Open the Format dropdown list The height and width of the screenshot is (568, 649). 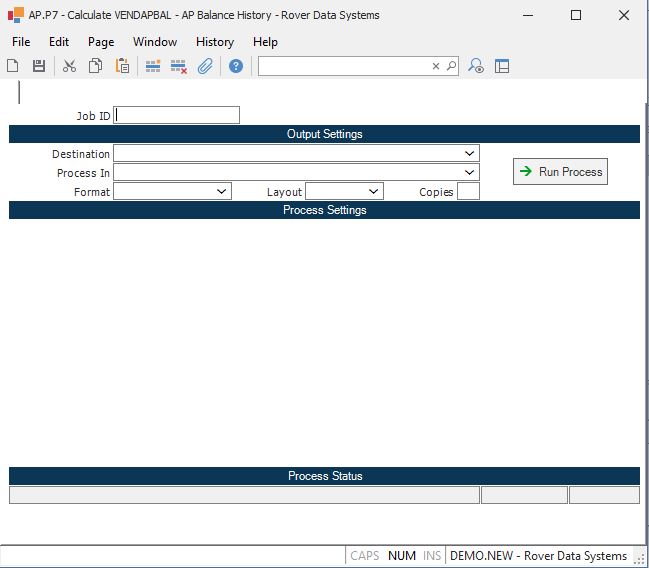tap(222, 191)
